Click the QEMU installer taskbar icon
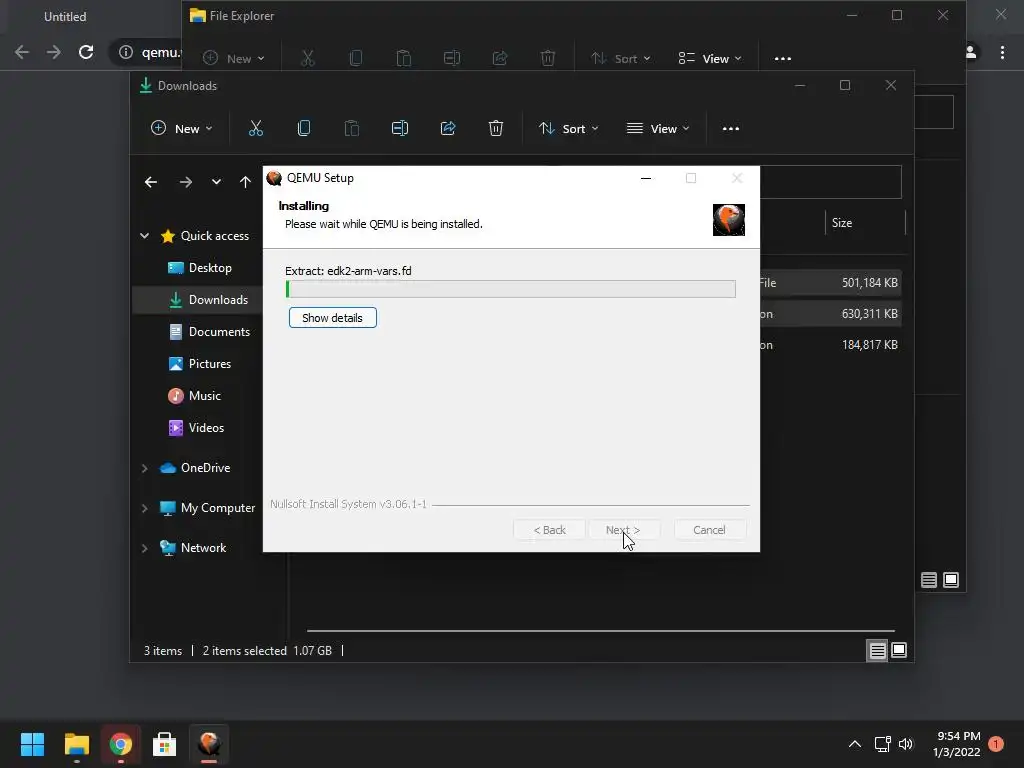Viewport: 1024px width, 768px height. pyautogui.click(x=209, y=744)
